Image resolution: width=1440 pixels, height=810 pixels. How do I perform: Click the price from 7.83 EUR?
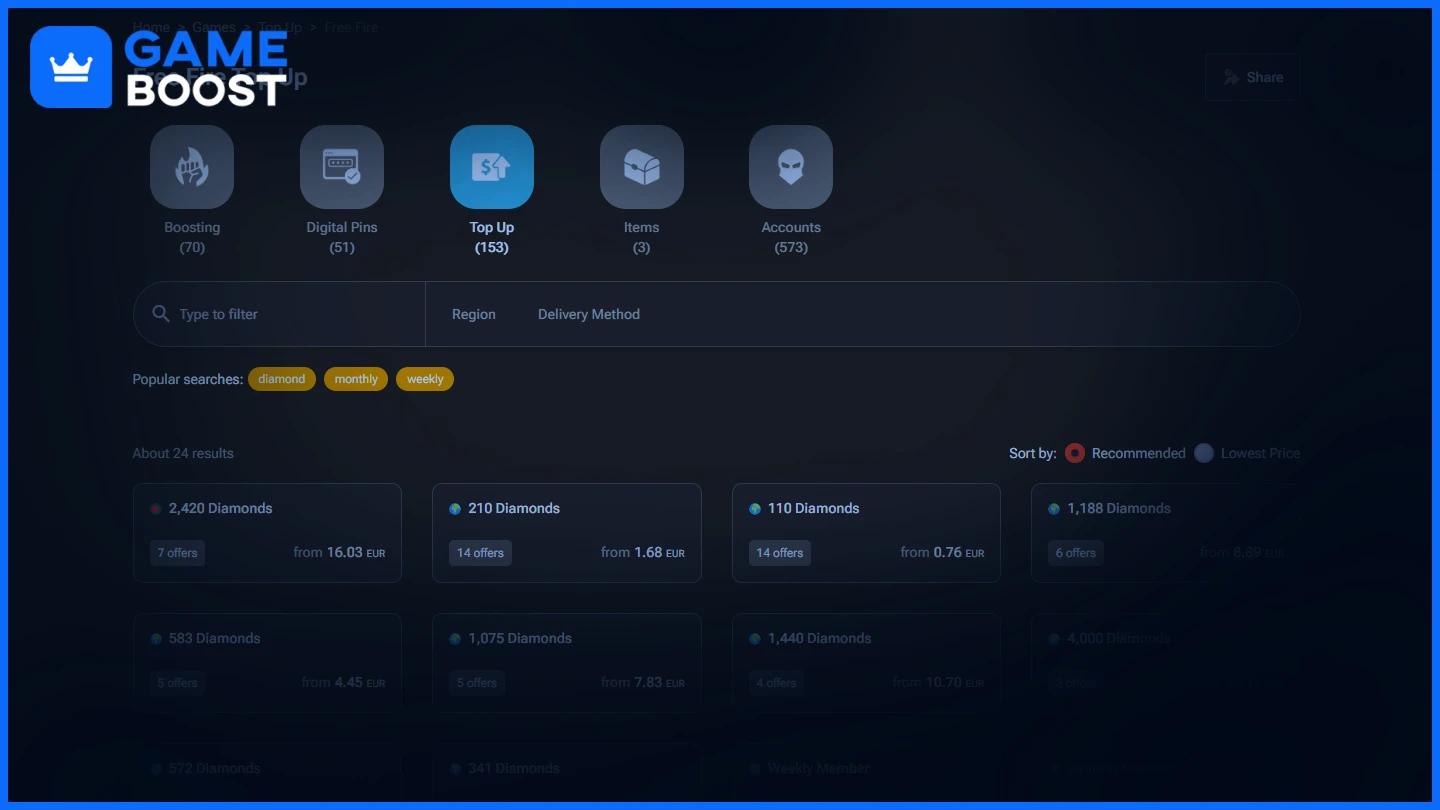coord(643,682)
